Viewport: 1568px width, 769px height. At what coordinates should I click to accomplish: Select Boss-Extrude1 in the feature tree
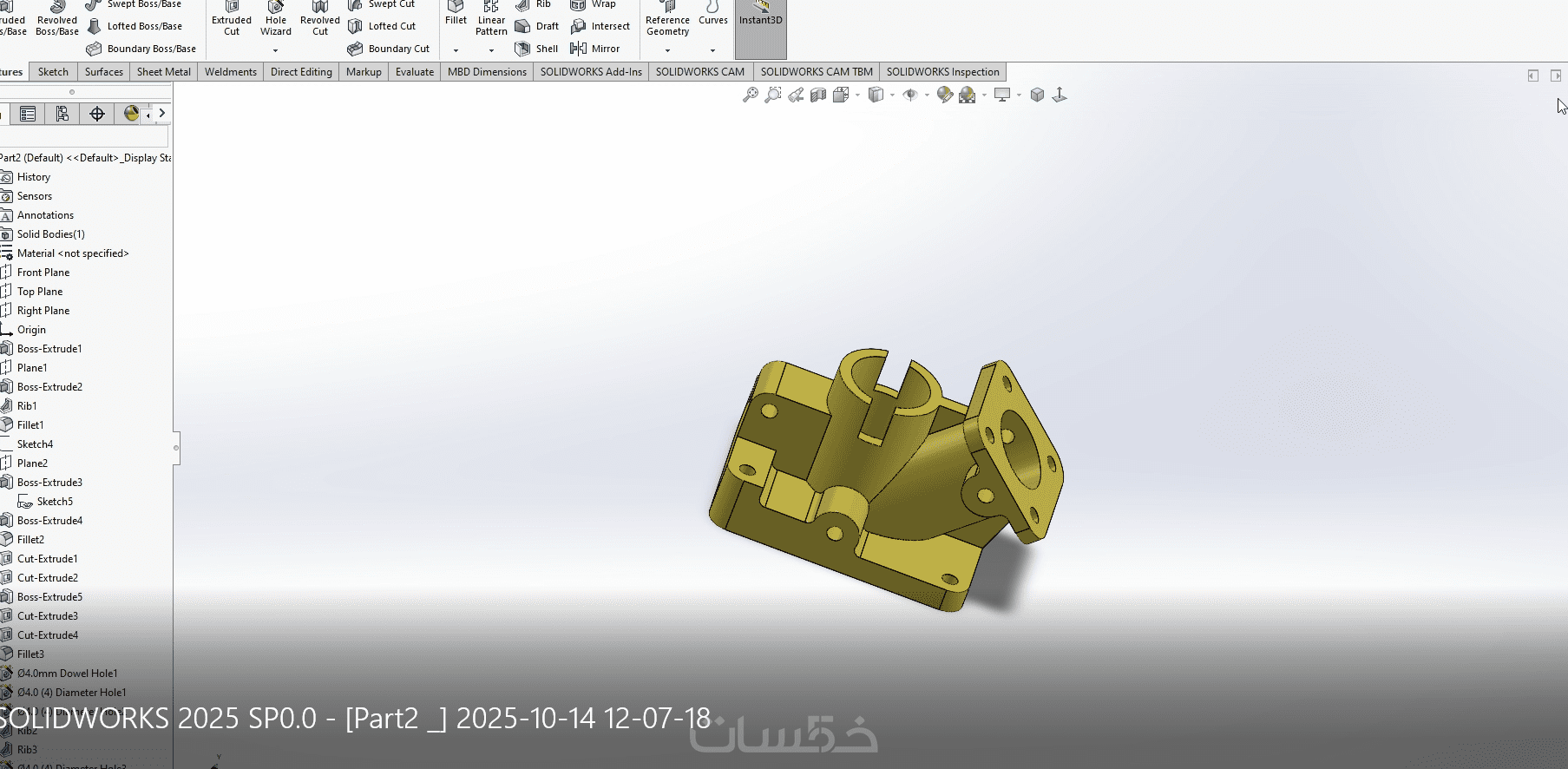point(49,349)
